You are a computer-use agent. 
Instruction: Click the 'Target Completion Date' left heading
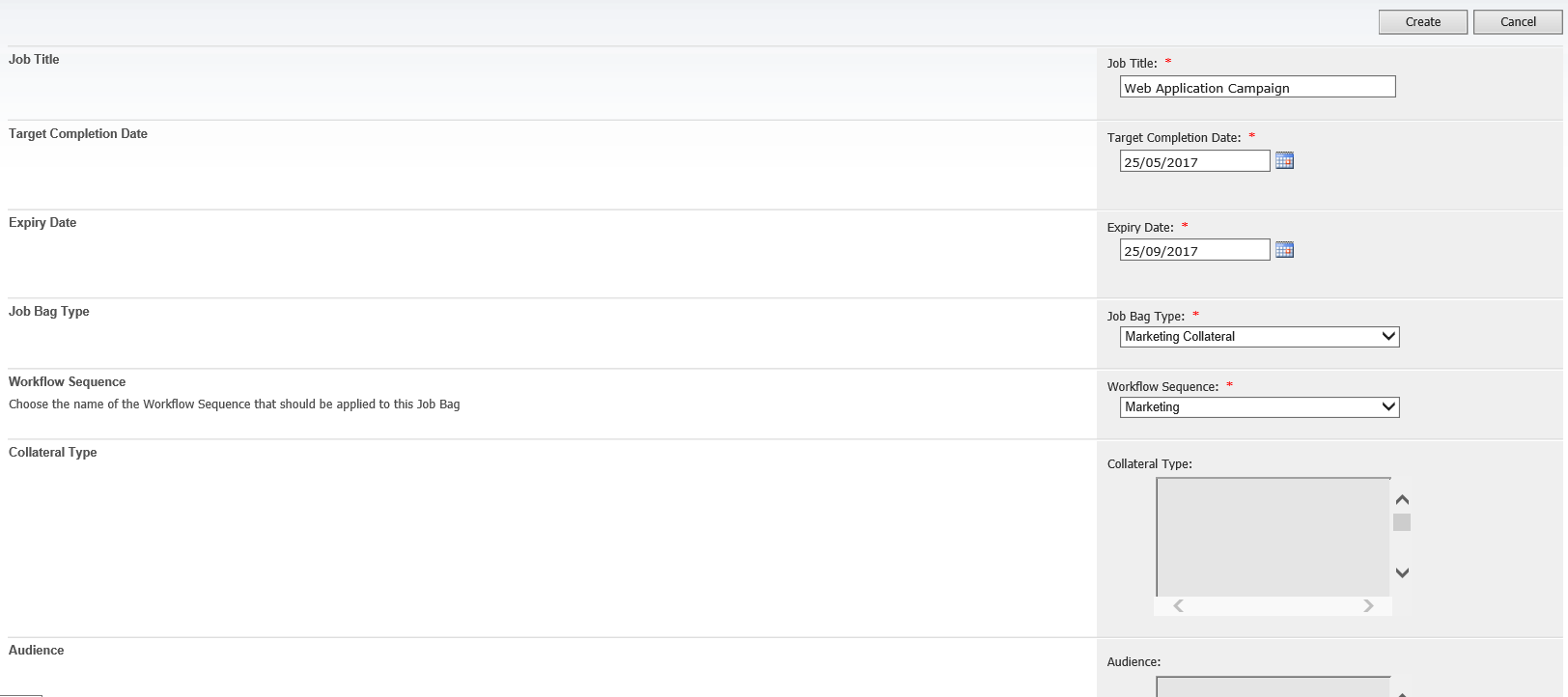pyautogui.click(x=78, y=134)
